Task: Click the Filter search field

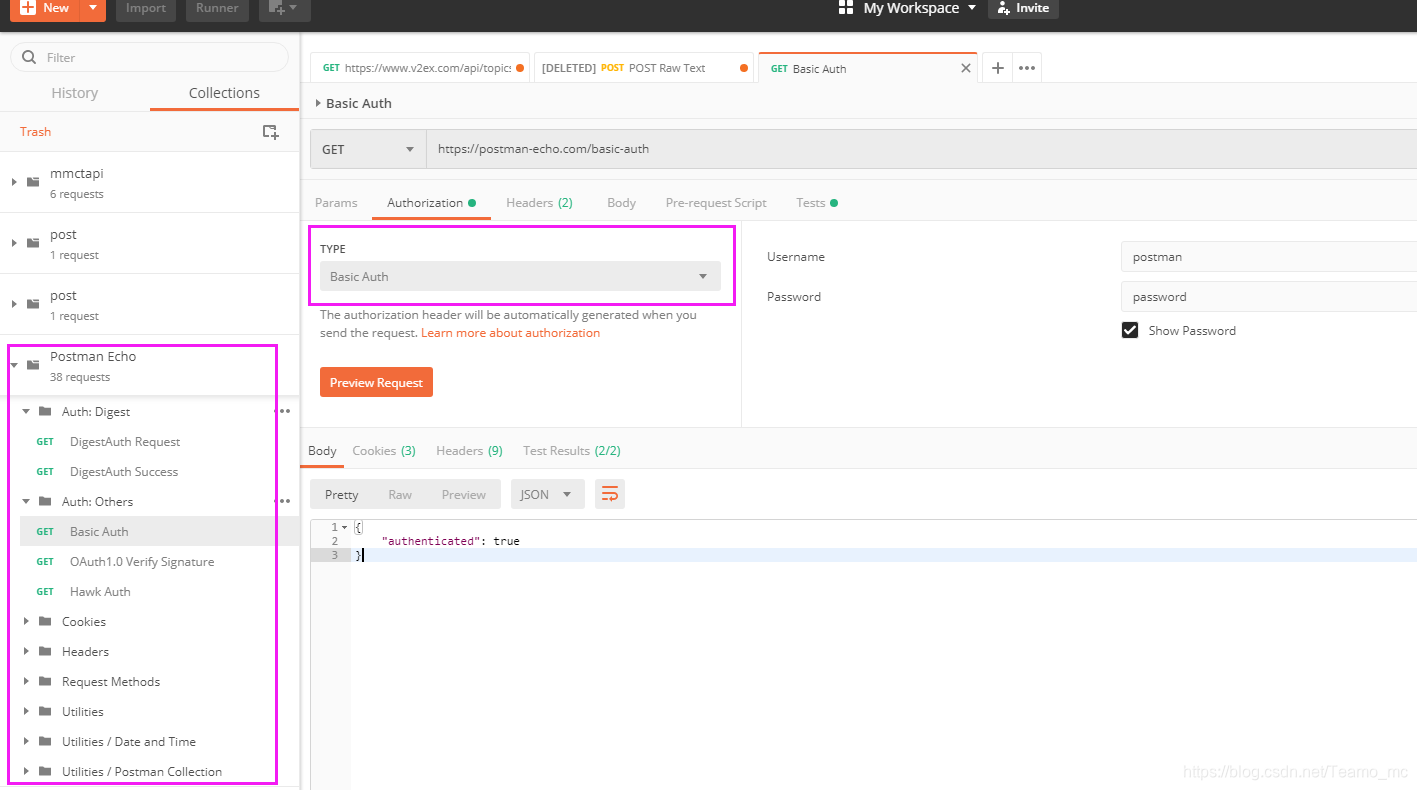Action: tap(149, 57)
